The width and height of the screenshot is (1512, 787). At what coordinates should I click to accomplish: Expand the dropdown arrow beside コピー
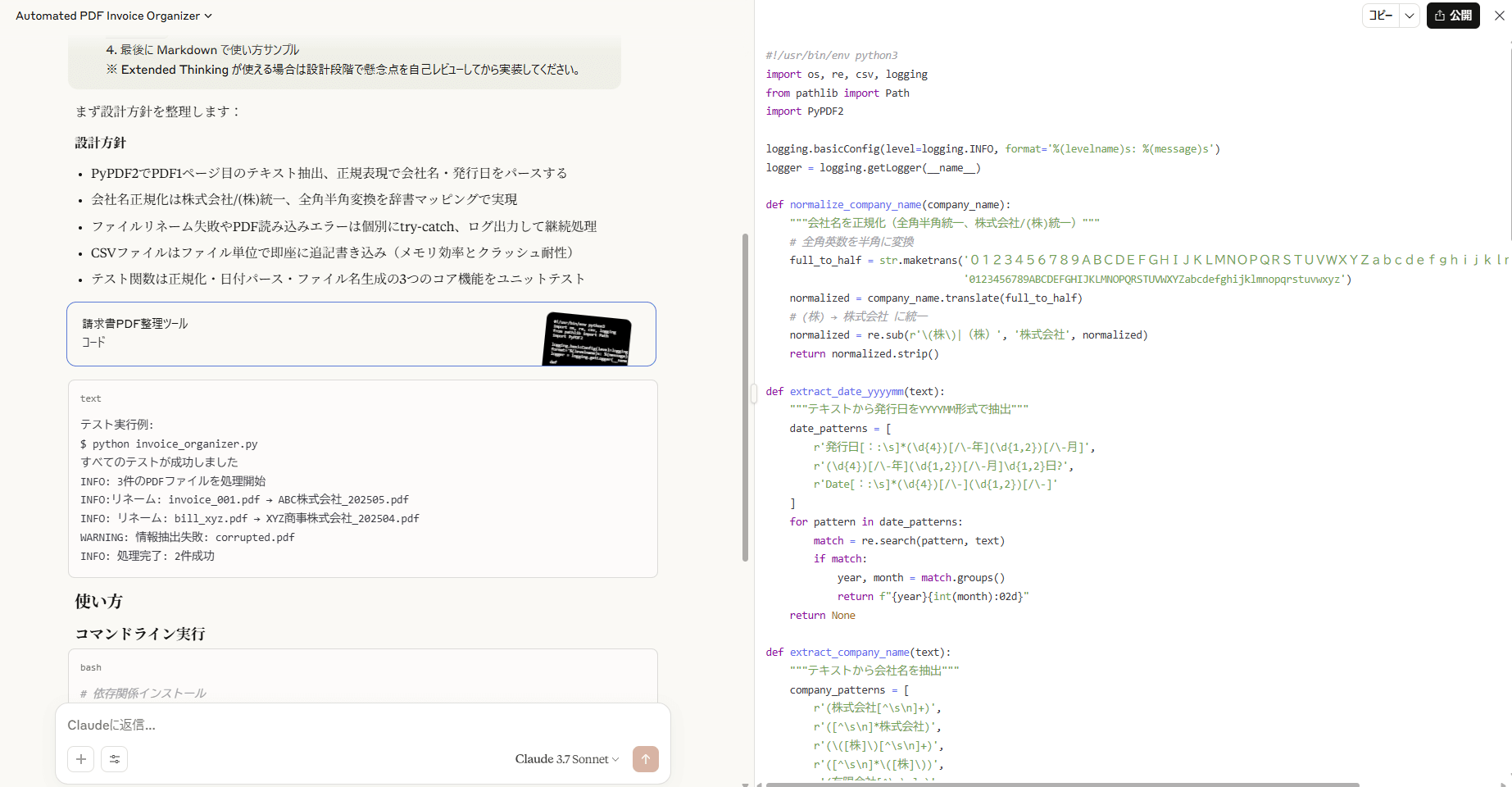[1410, 16]
